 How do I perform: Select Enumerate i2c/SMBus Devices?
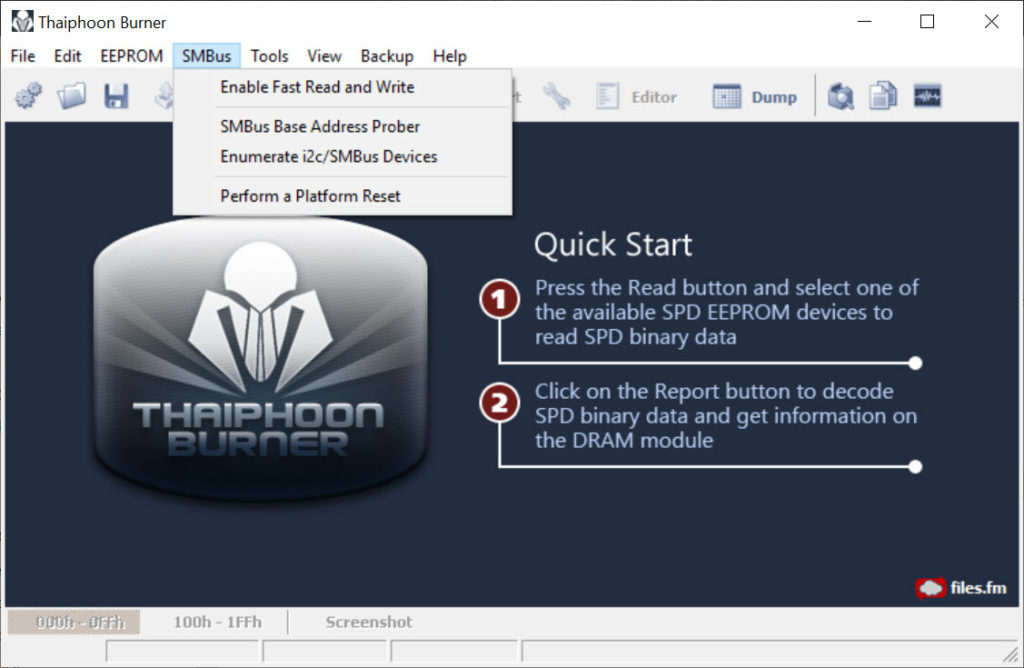pyautogui.click(x=327, y=156)
